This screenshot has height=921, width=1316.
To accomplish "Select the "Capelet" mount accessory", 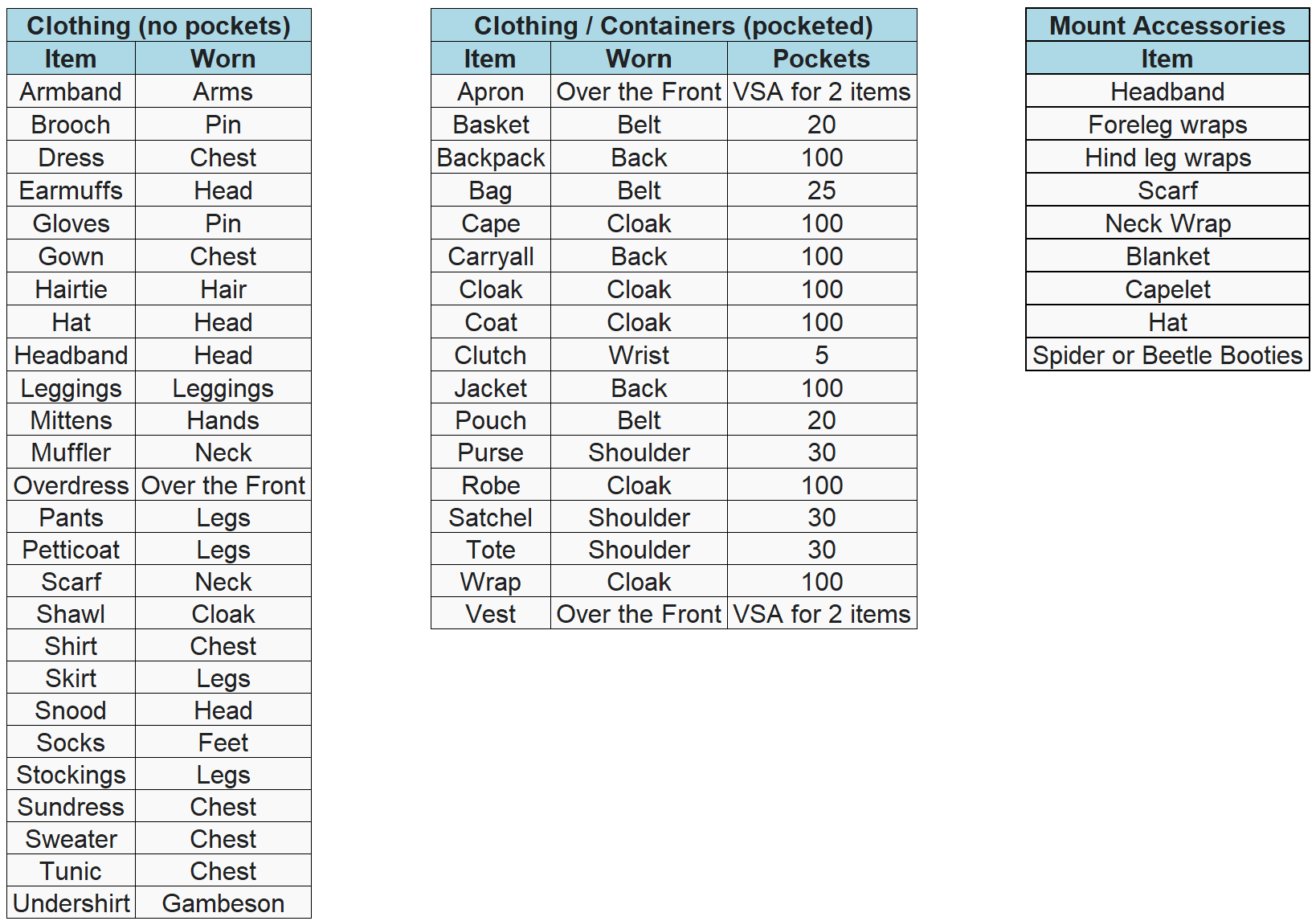I will click(x=1167, y=289).
